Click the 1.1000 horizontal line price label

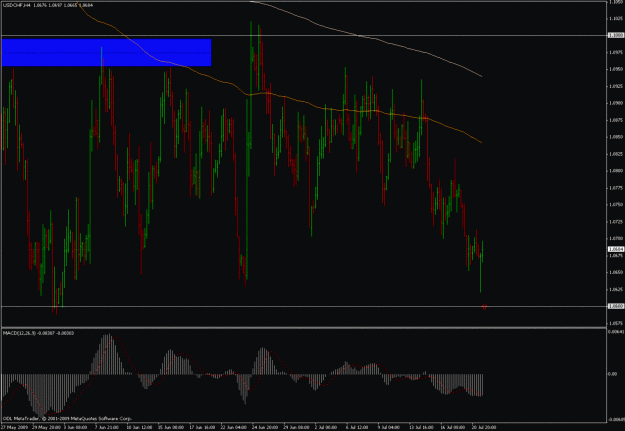pos(615,35)
